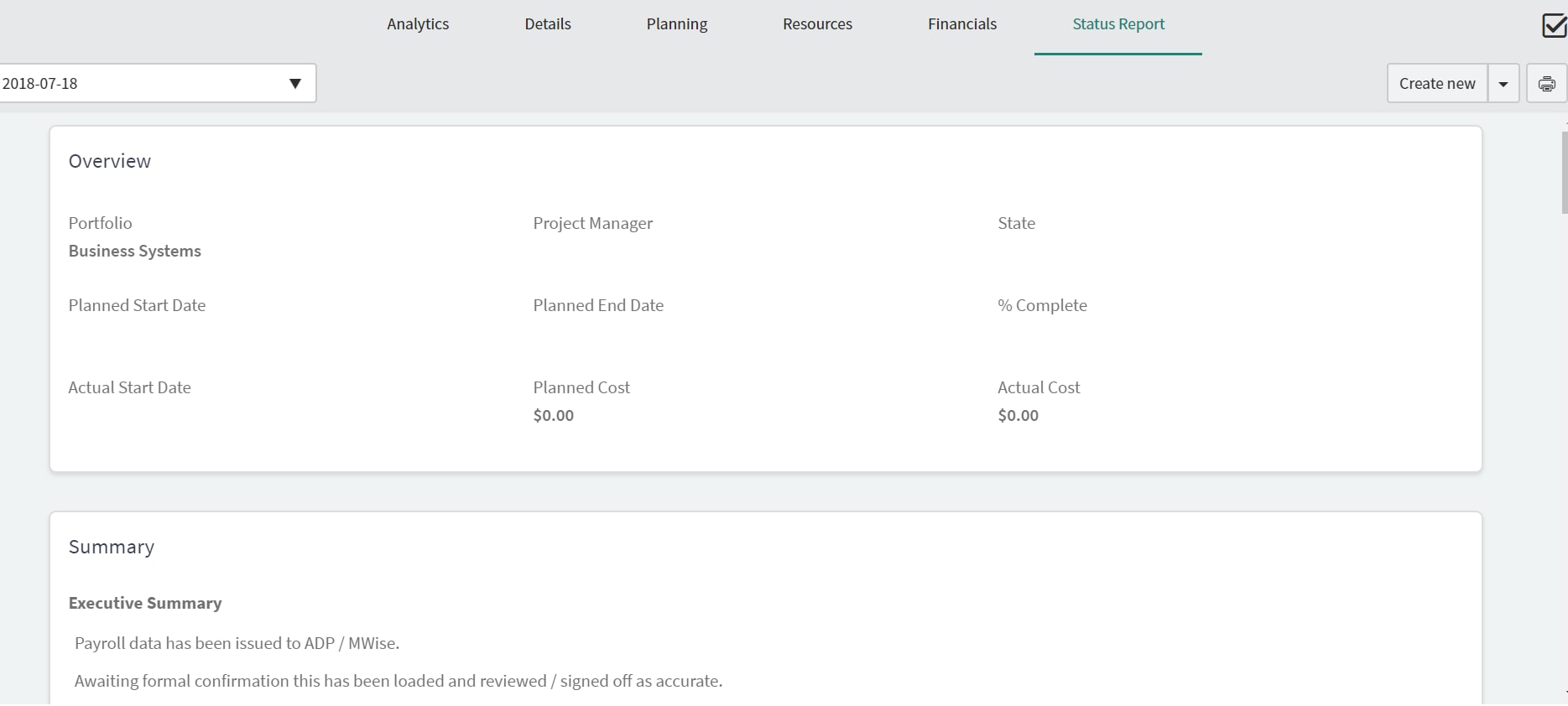
Task: Click the 'Awaiting formal confirmation' line
Action: [x=399, y=681]
